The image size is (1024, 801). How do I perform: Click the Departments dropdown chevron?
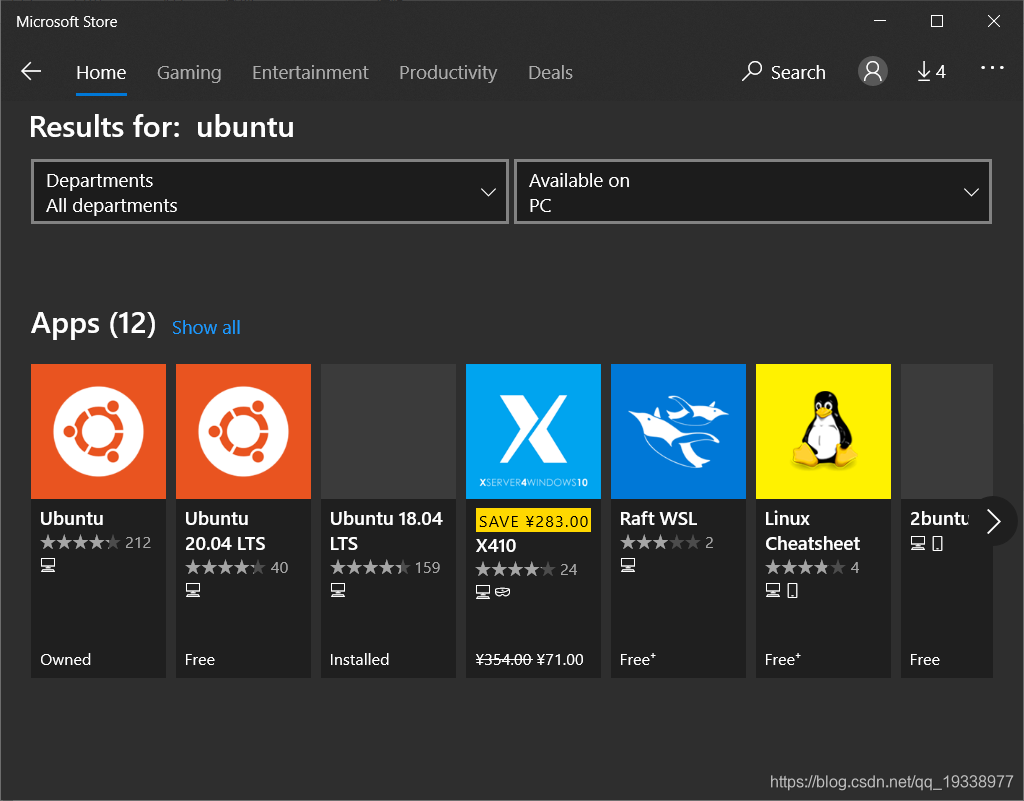click(488, 192)
